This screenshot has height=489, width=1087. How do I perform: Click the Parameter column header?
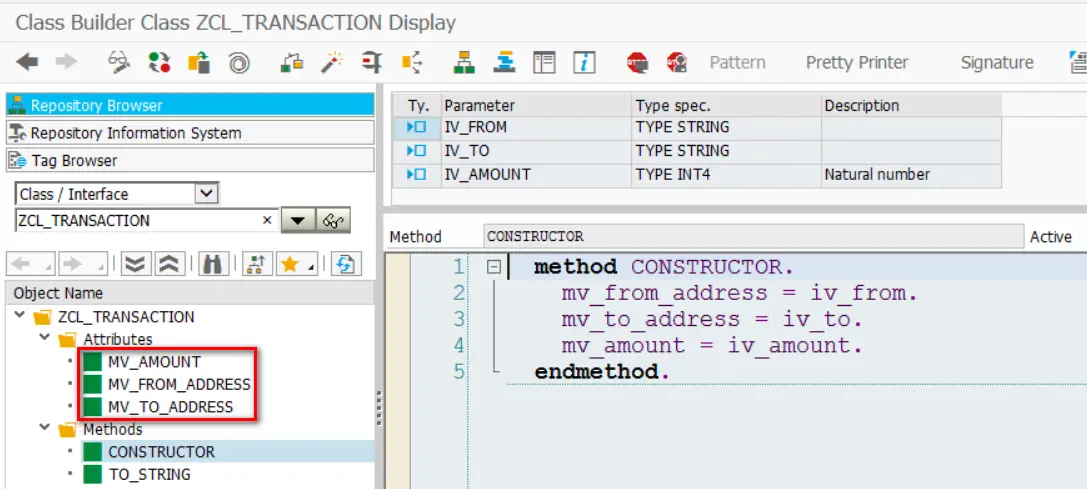tap(537, 105)
